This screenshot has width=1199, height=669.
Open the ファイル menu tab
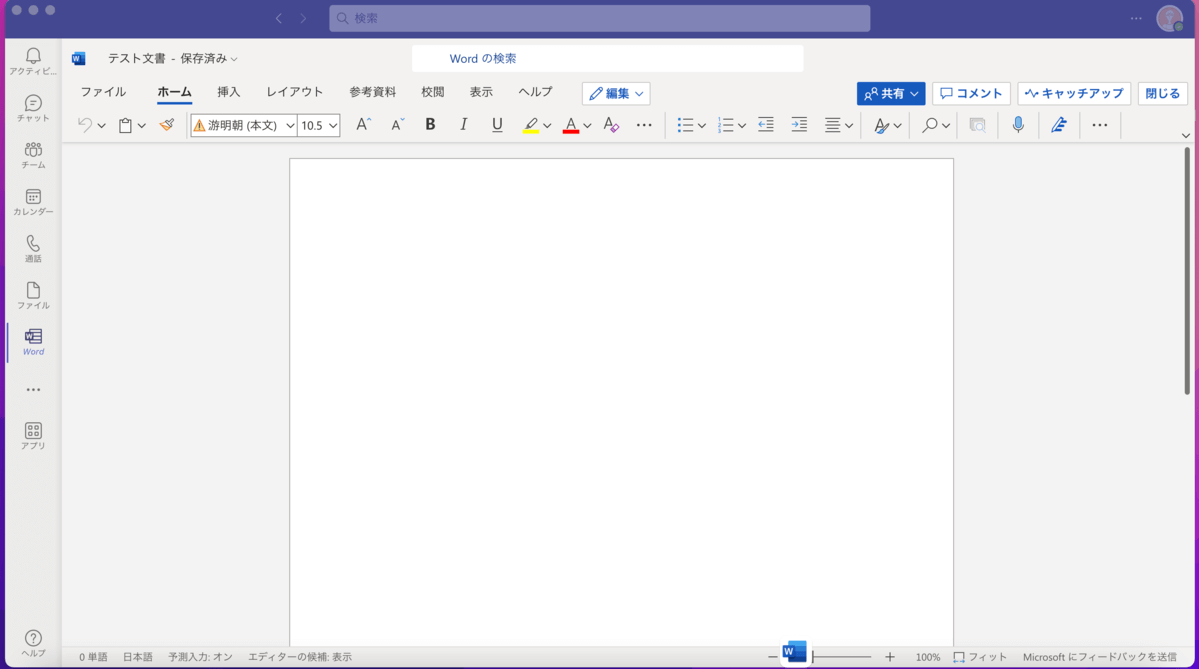(103, 92)
